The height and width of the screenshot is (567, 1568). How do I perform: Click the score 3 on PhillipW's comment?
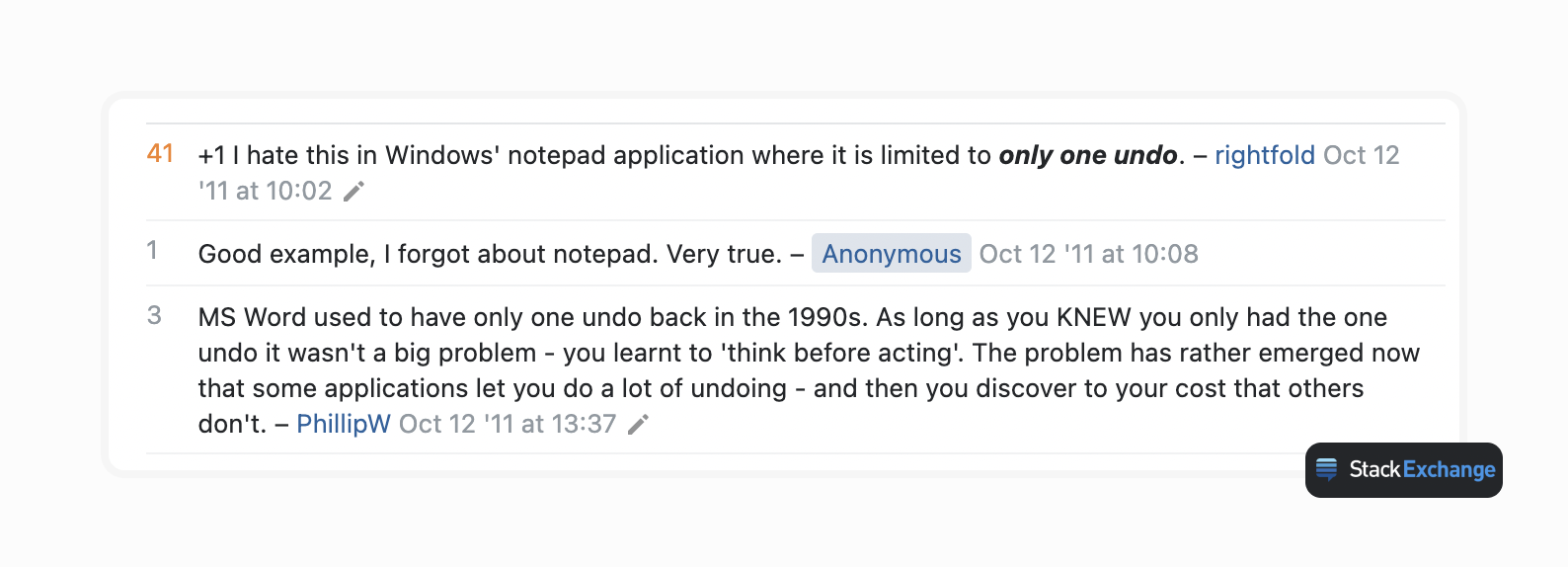tap(154, 316)
